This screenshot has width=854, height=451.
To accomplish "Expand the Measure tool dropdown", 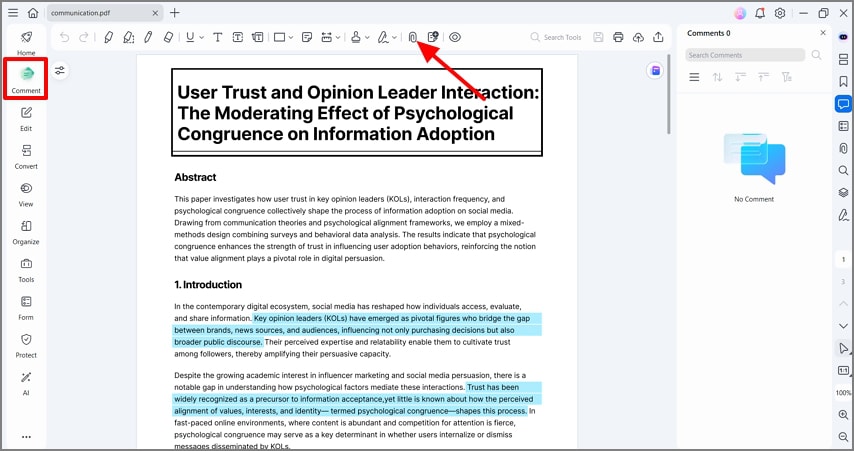I will click(x=338, y=38).
